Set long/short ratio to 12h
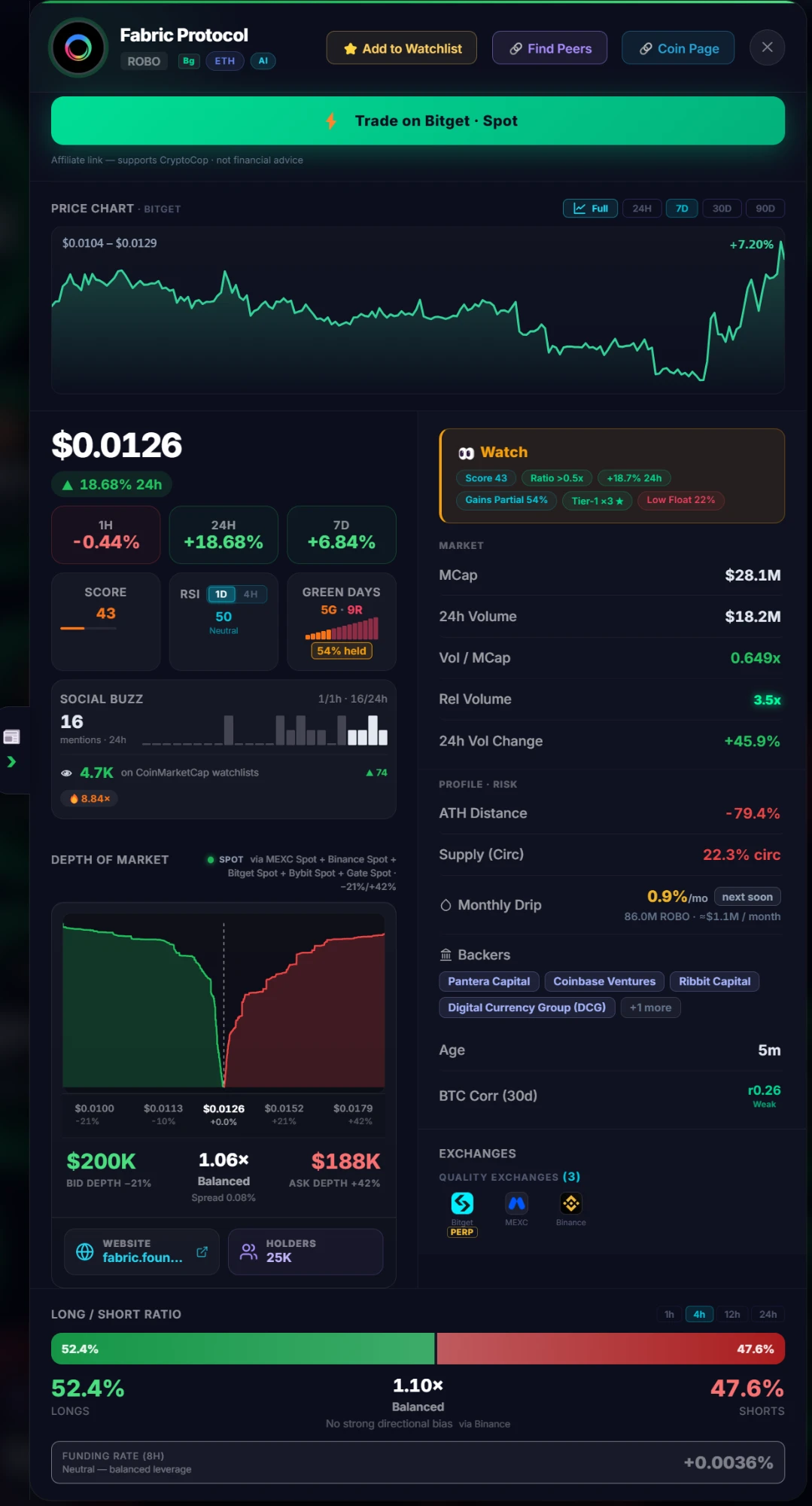 [x=732, y=1314]
